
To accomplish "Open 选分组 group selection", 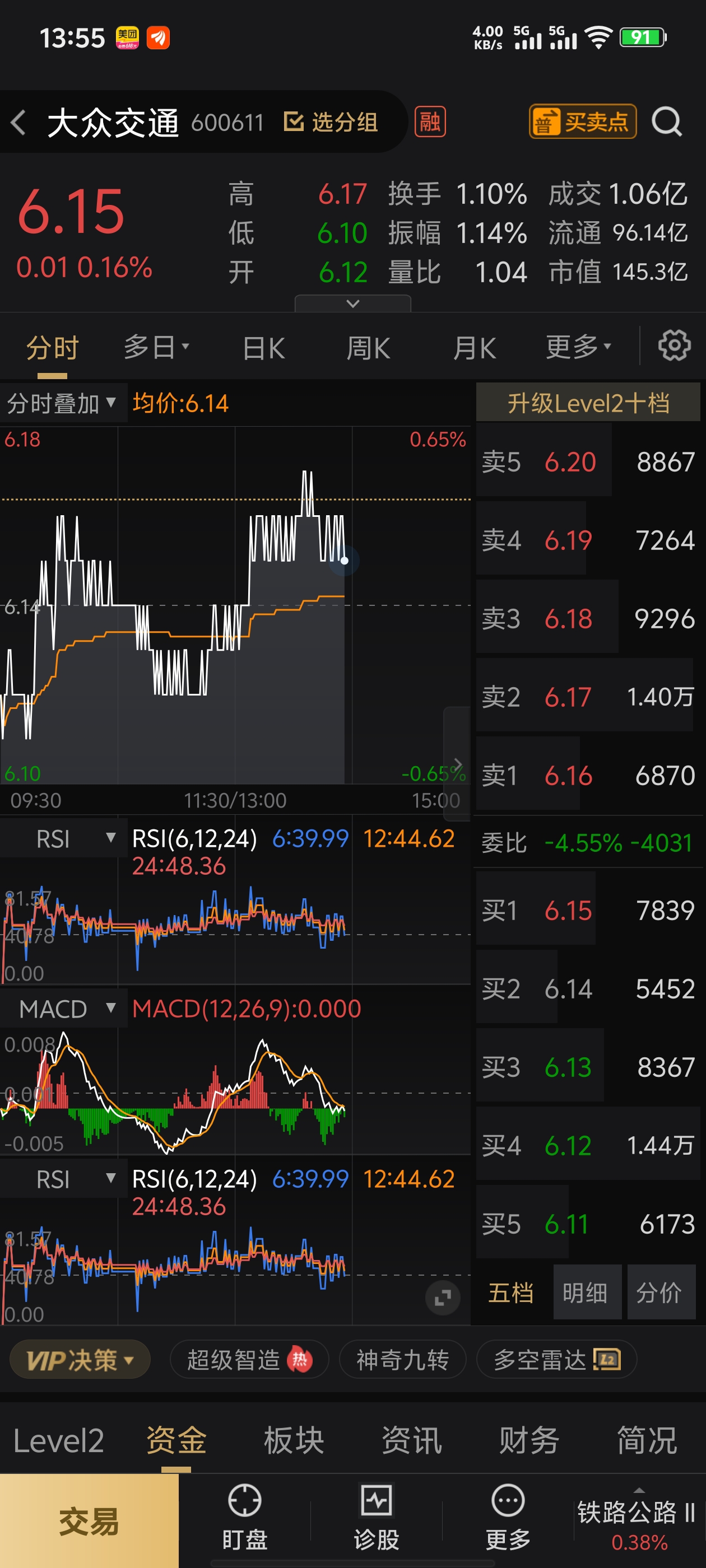I will (331, 122).
